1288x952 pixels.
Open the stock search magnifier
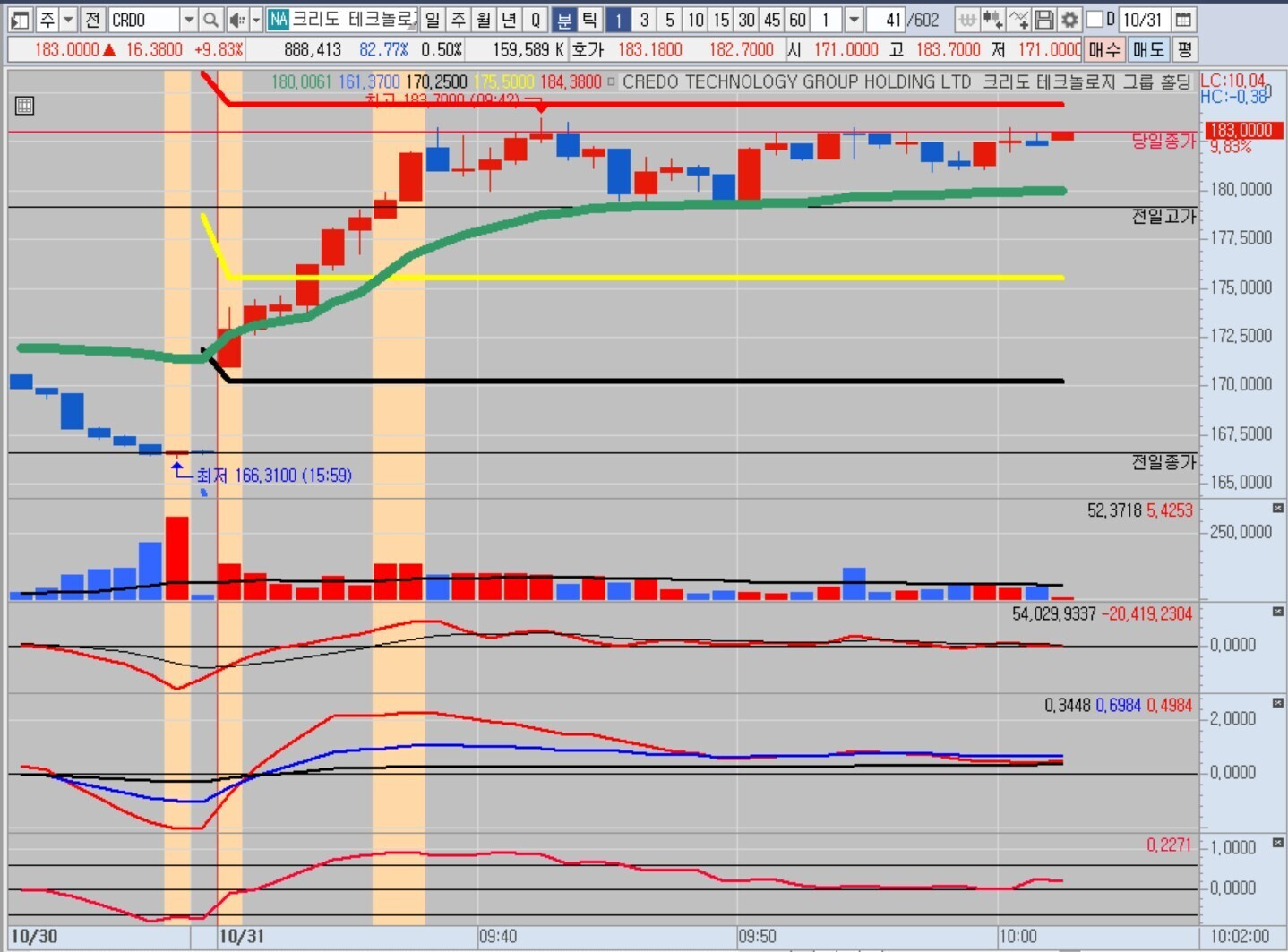210,19
